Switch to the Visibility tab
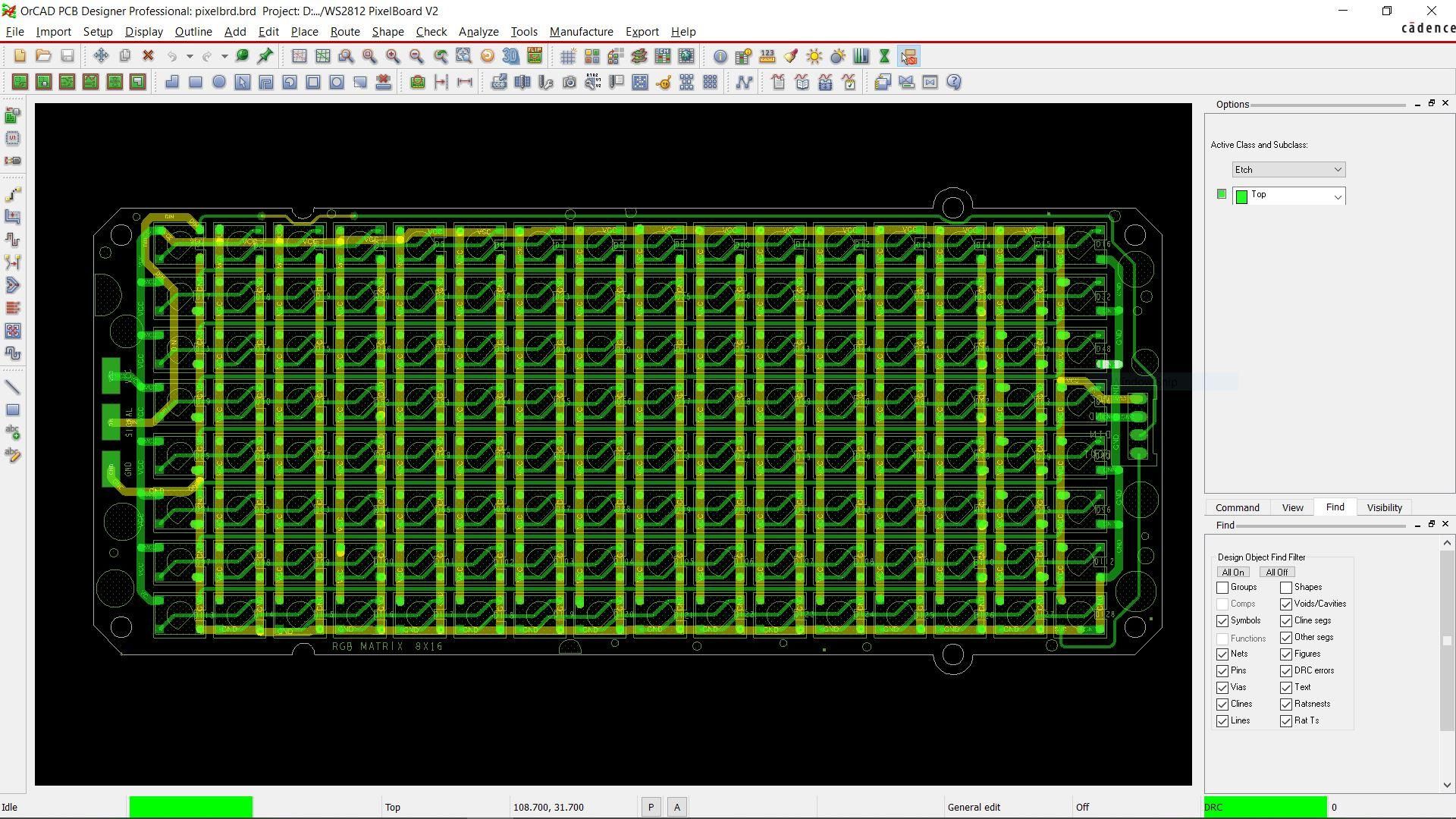Viewport: 1456px width, 819px height. (x=1384, y=508)
